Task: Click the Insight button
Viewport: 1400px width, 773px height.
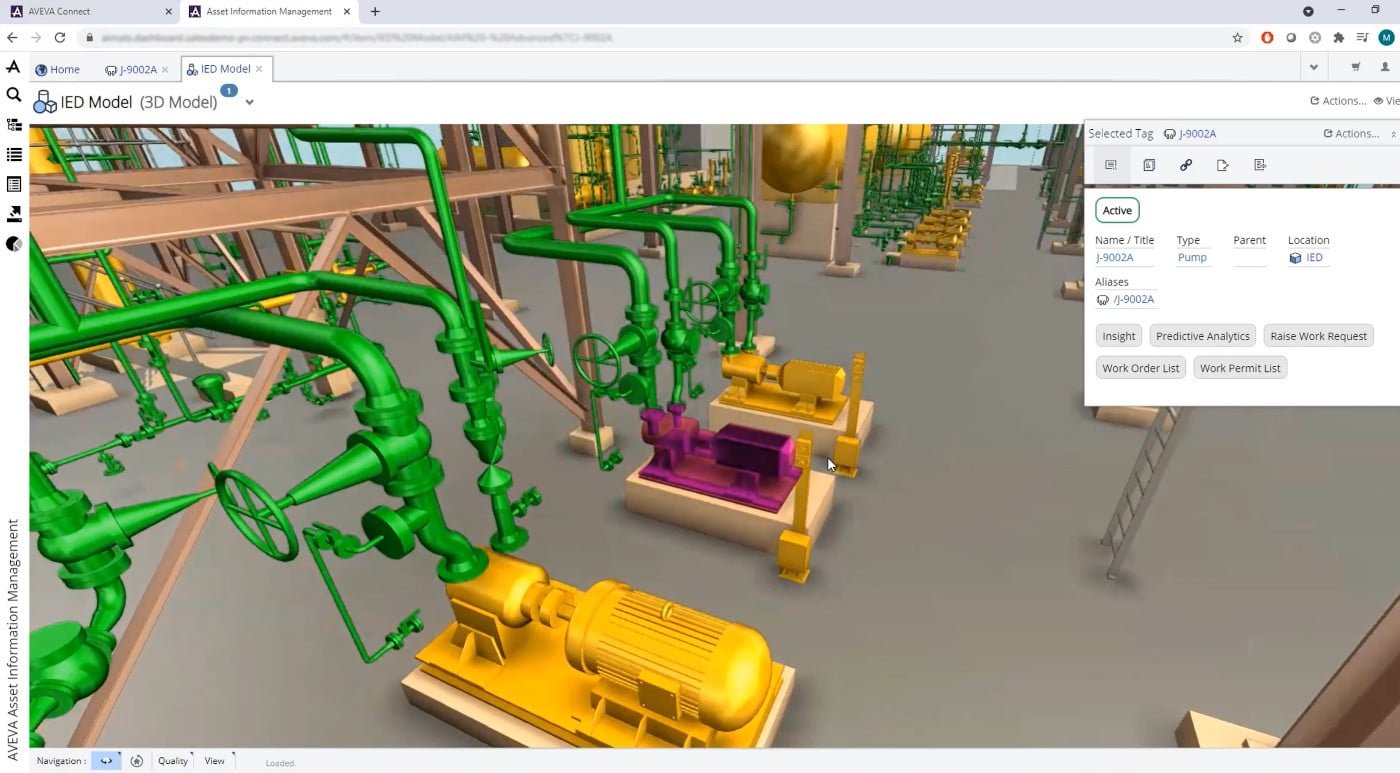Action: (x=1119, y=336)
